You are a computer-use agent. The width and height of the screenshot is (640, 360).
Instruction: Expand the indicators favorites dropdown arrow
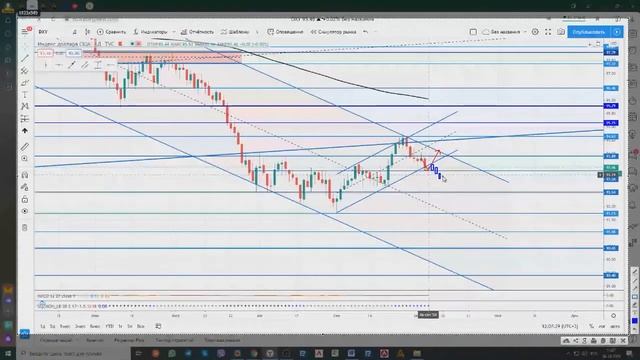pyautogui.click(x=174, y=32)
